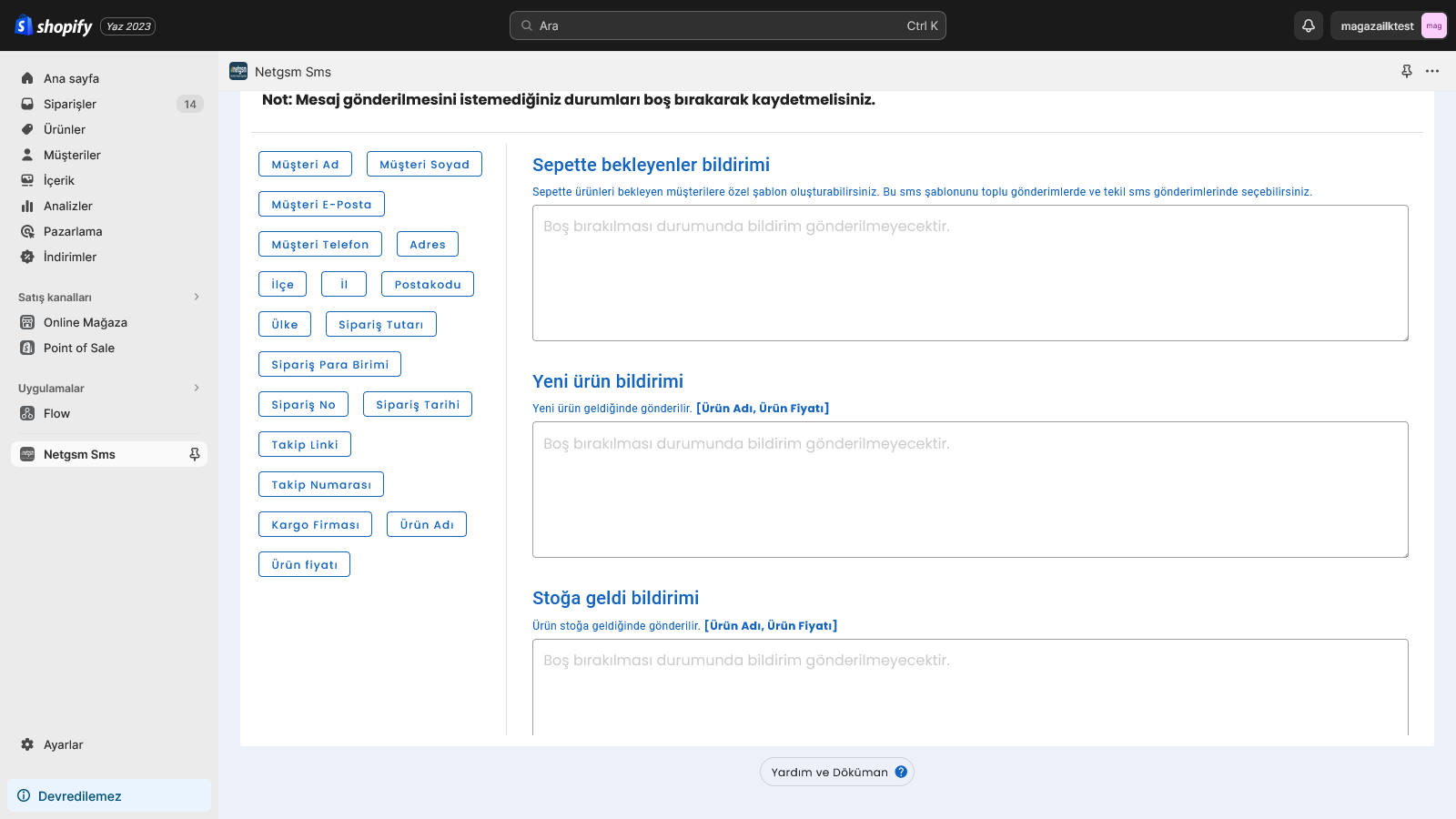The image size is (1456, 819).
Task: Insert the Adres tag
Action: (428, 244)
